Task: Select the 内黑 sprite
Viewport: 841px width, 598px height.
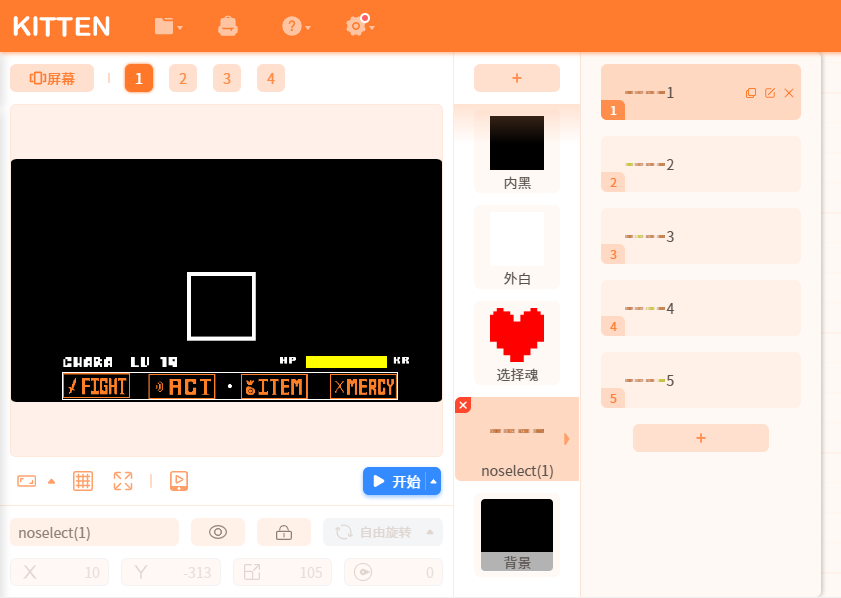Action: [517, 151]
